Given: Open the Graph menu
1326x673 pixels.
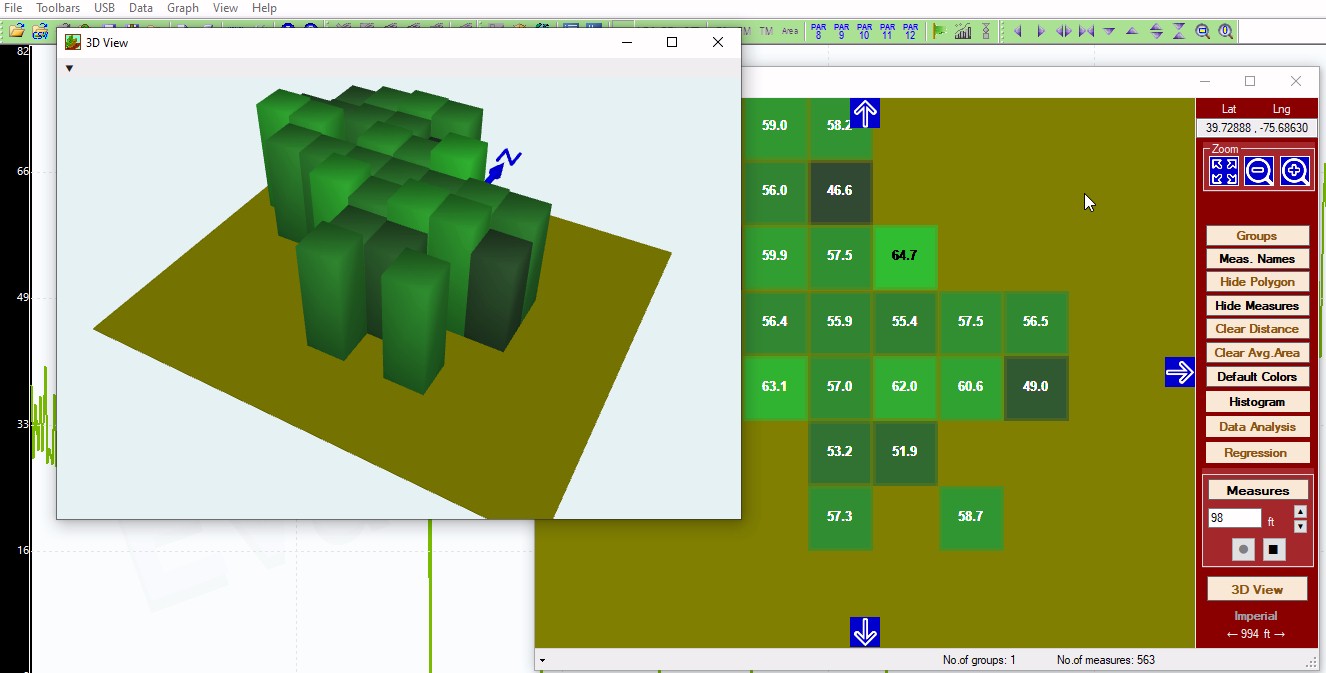Looking at the screenshot, I should click(x=183, y=7).
